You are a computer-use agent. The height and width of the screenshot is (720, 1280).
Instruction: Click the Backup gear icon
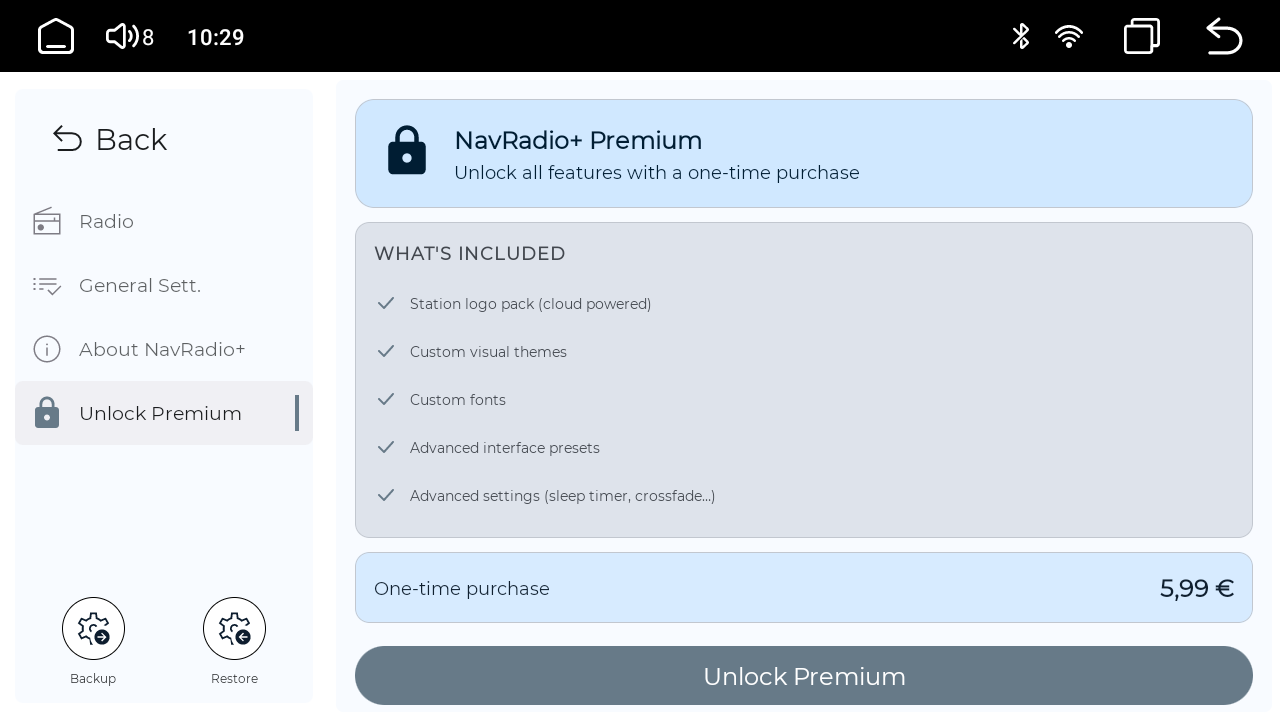[x=93, y=629]
